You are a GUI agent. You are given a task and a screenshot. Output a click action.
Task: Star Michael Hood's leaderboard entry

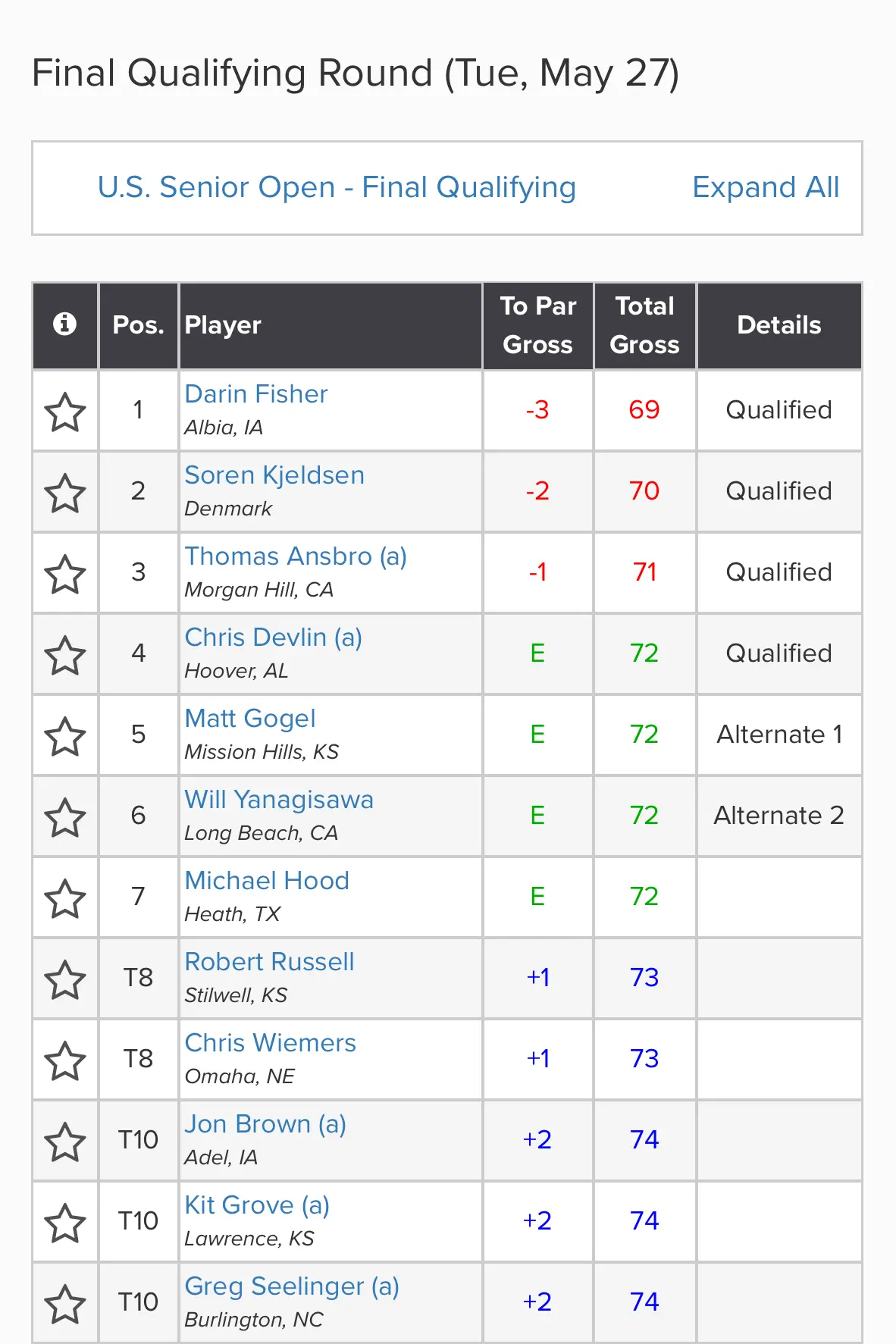click(65, 898)
